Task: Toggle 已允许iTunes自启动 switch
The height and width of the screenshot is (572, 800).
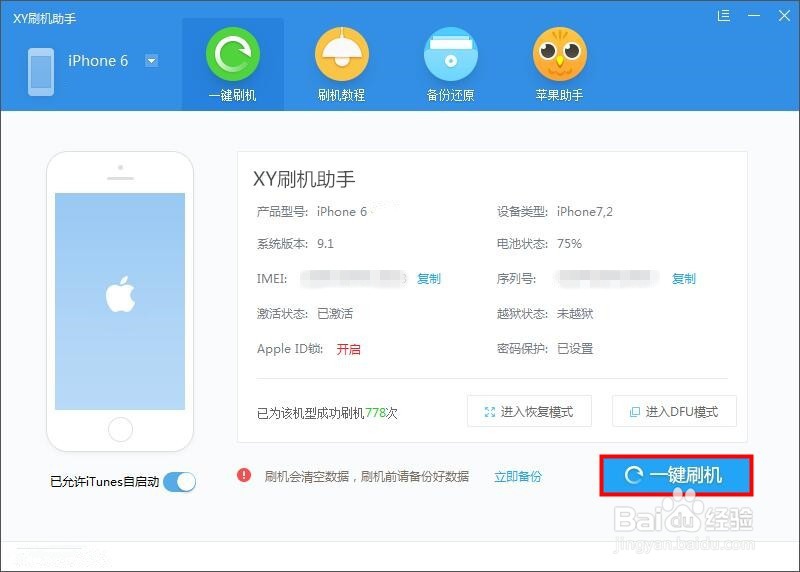Action: 180,482
